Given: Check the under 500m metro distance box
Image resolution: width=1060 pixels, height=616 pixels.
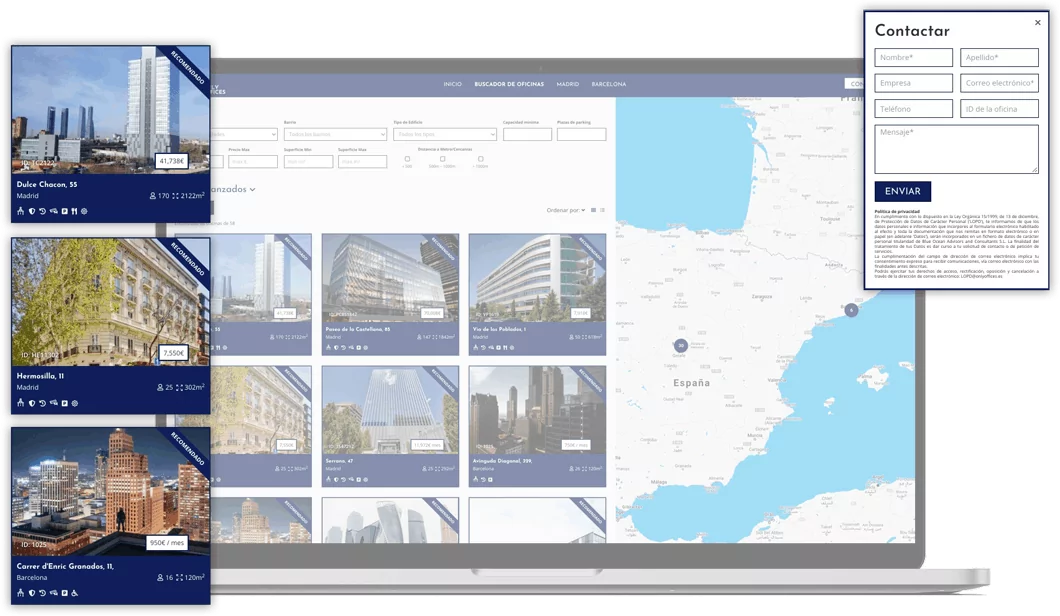Looking at the screenshot, I should coord(407,159).
